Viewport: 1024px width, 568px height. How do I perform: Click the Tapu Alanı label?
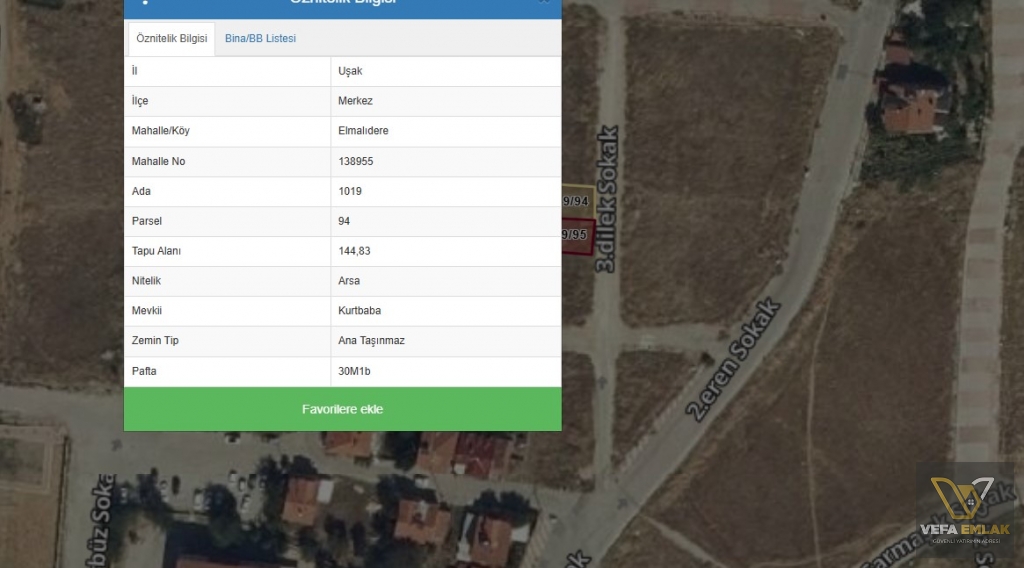tap(156, 251)
